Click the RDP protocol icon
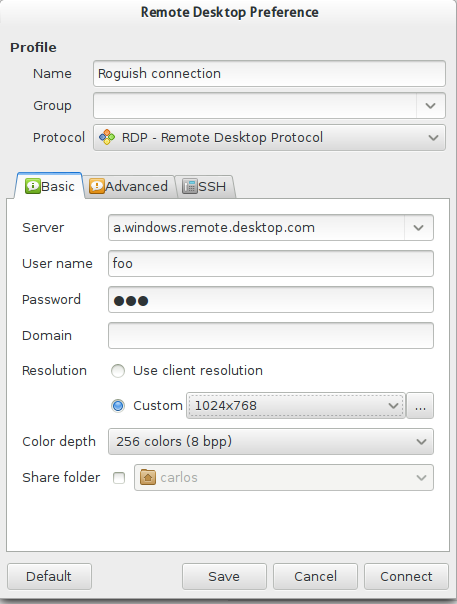 [x=107, y=137]
